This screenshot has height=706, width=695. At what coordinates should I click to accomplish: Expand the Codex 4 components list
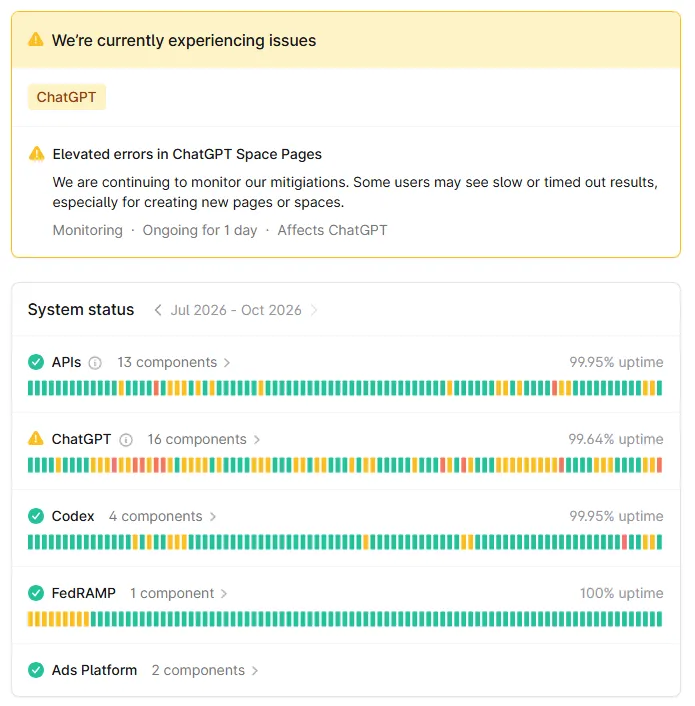(x=162, y=516)
